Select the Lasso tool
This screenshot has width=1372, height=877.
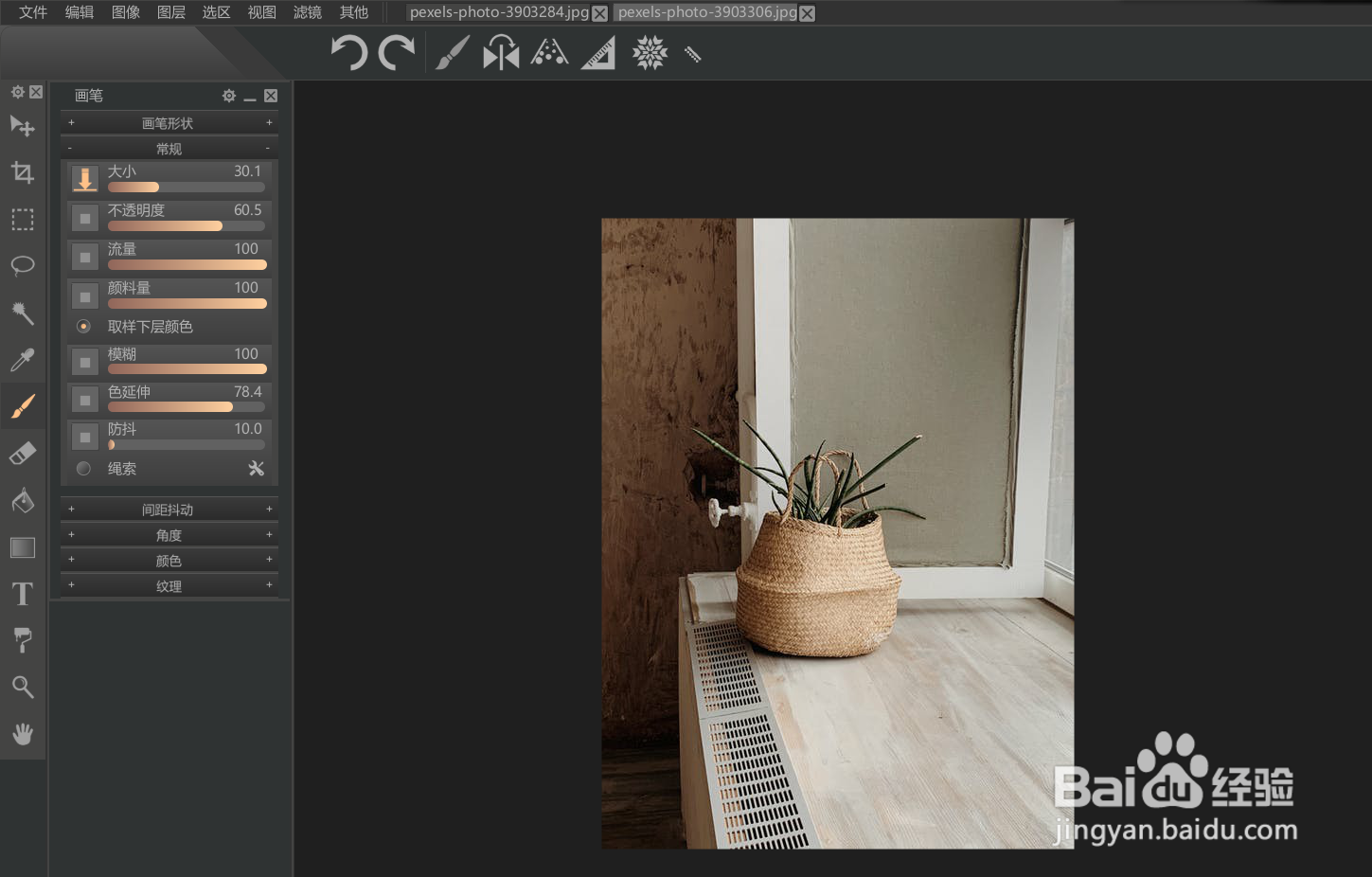(22, 266)
